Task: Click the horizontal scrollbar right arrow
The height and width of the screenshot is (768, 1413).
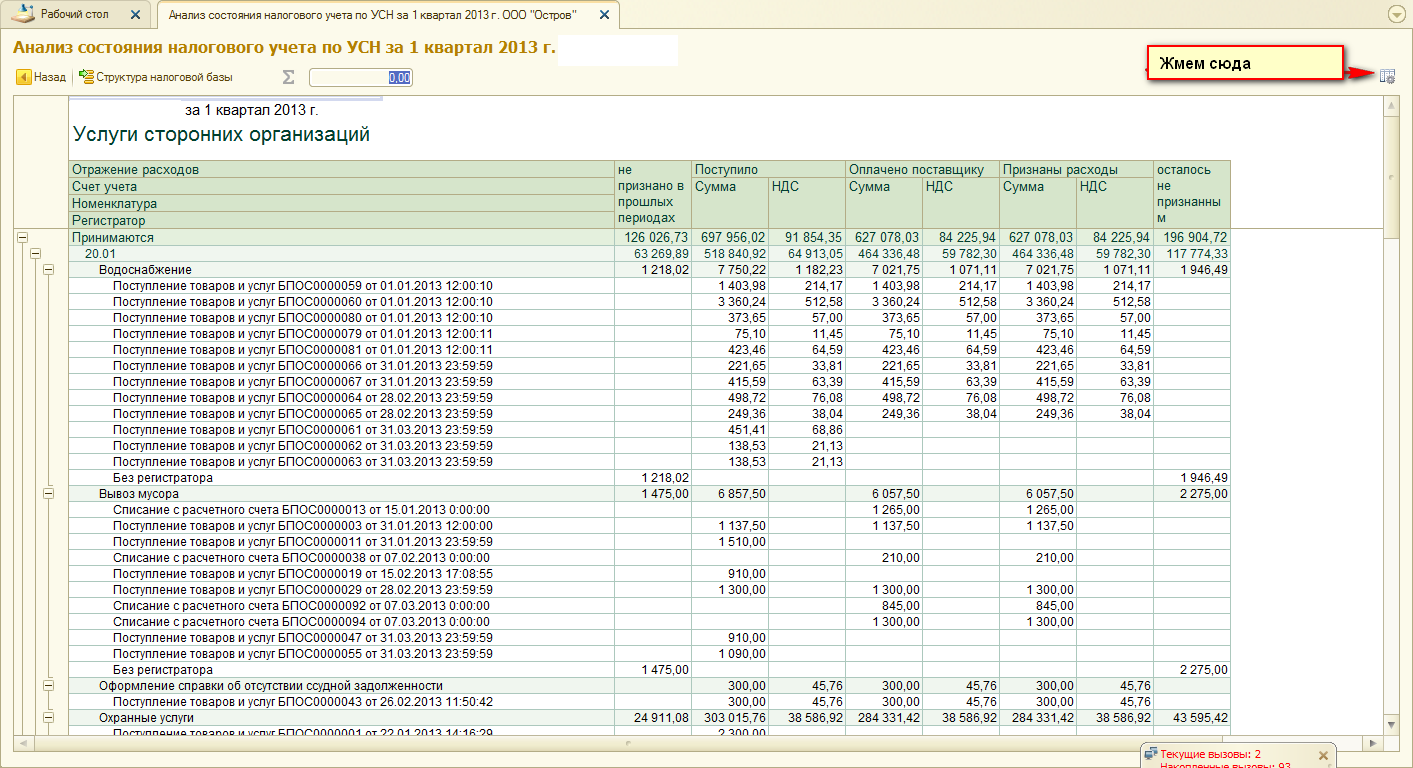Action: 1375,745
